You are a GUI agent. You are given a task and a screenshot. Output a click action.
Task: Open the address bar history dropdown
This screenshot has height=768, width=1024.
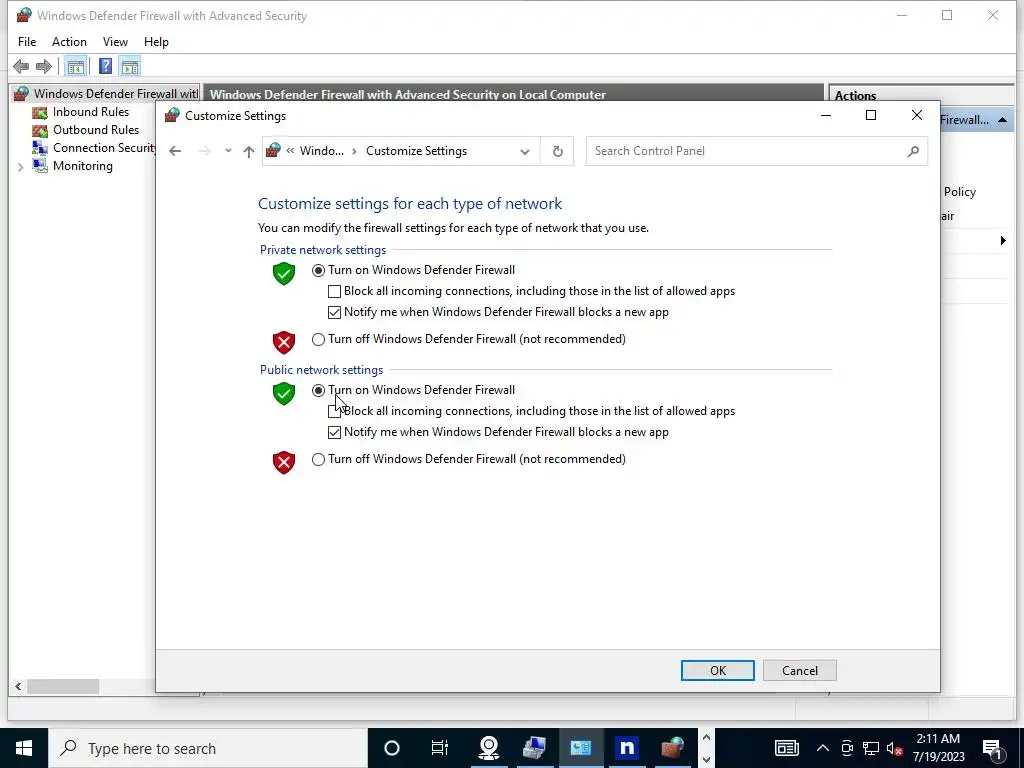coord(524,152)
